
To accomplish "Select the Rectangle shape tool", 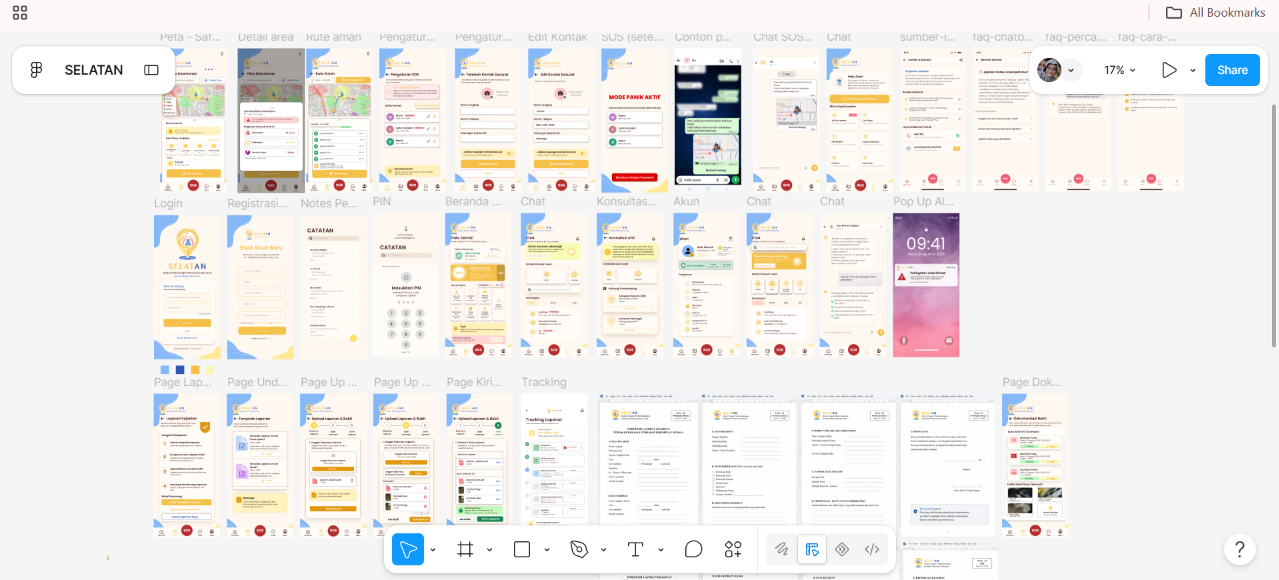I will click(521, 549).
